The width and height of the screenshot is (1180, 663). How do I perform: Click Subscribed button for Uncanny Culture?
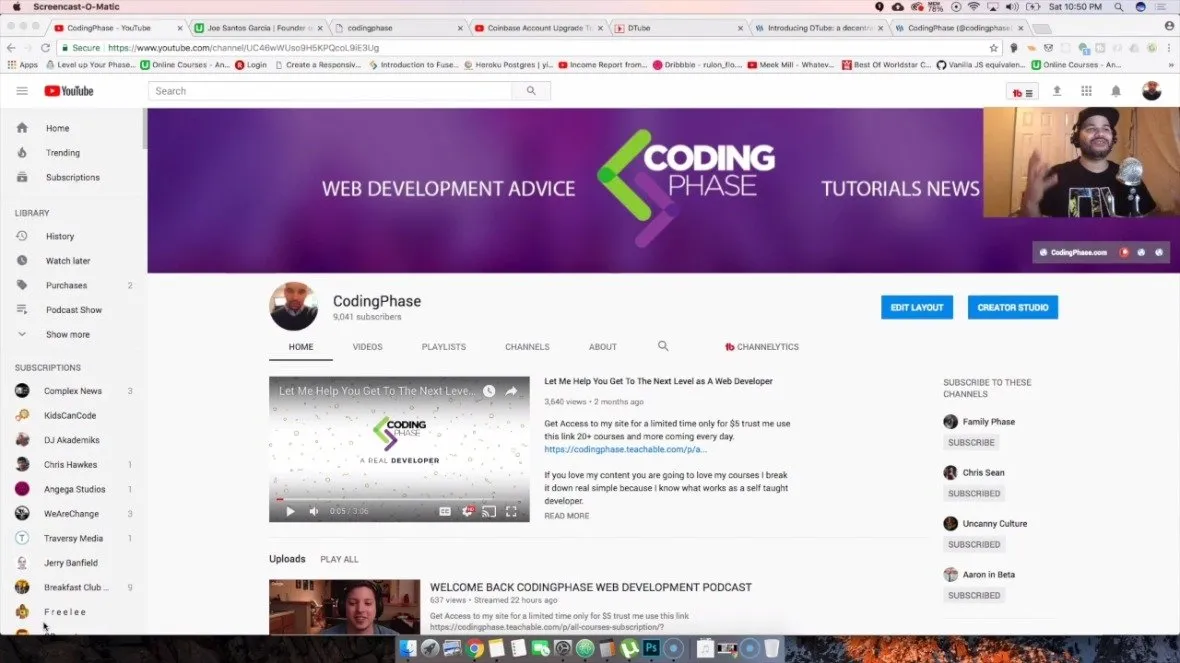point(974,545)
